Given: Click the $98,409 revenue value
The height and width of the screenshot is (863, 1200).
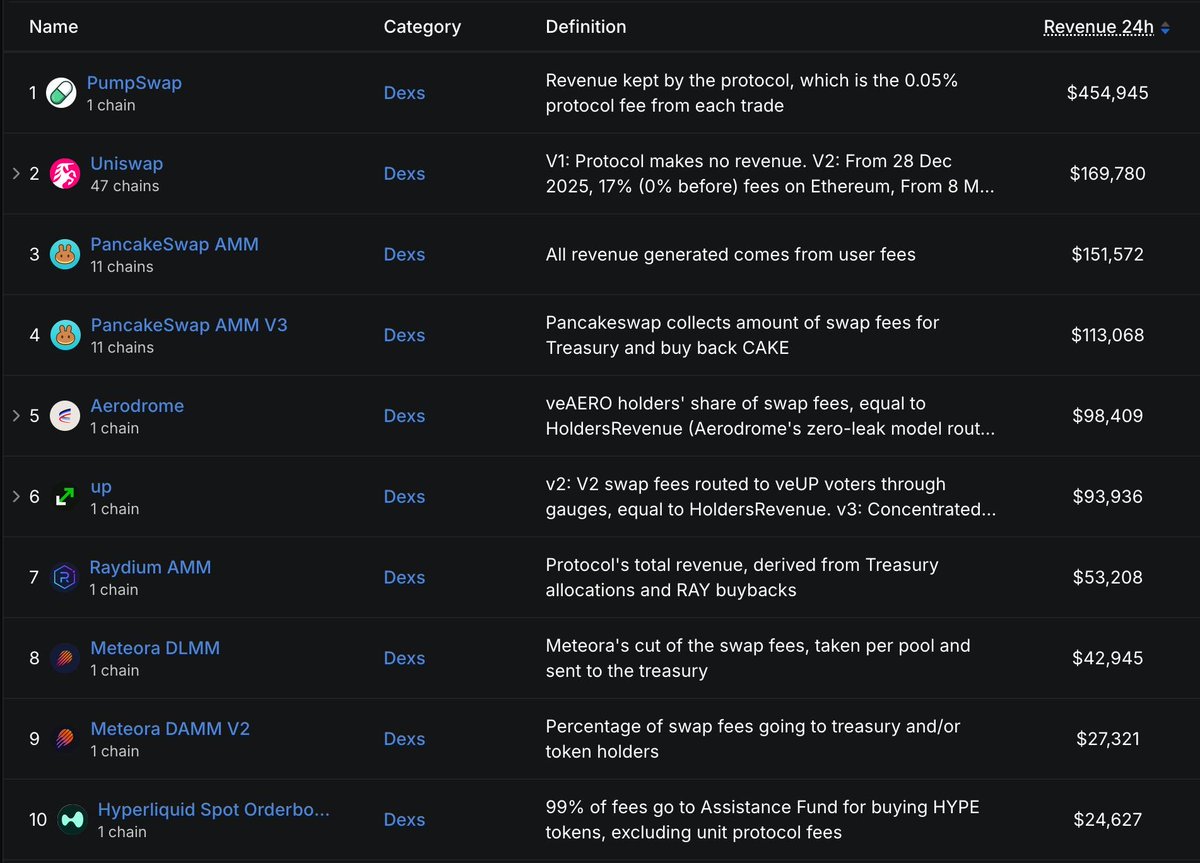Looking at the screenshot, I should pos(1108,416).
